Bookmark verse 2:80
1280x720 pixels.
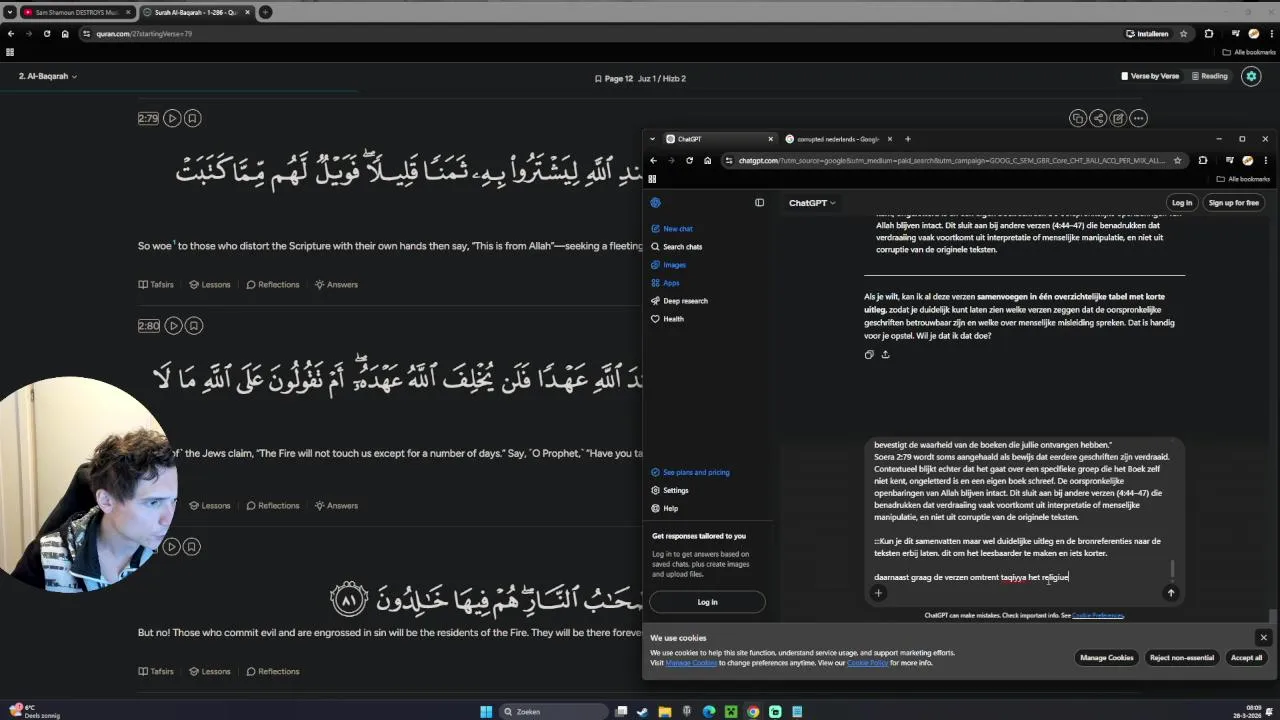(194, 325)
